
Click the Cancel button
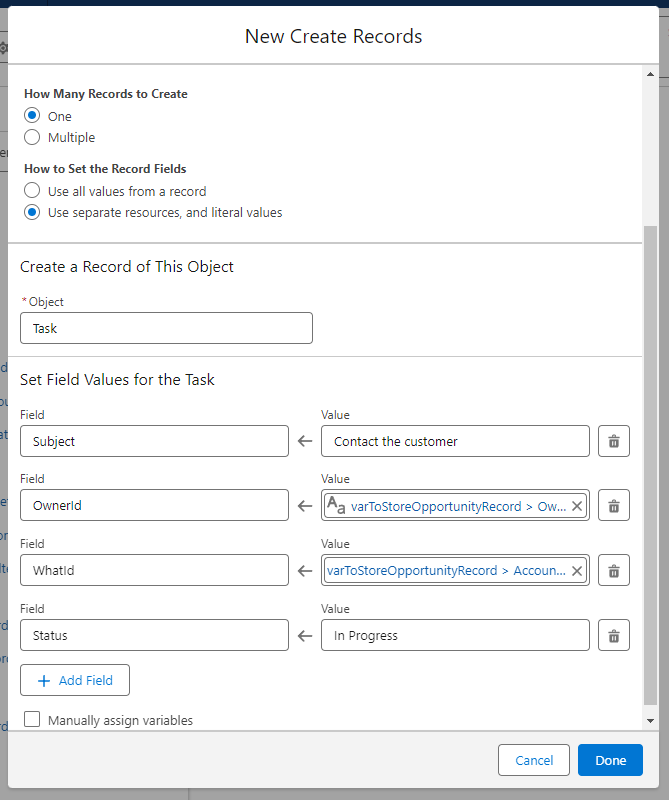coord(534,760)
